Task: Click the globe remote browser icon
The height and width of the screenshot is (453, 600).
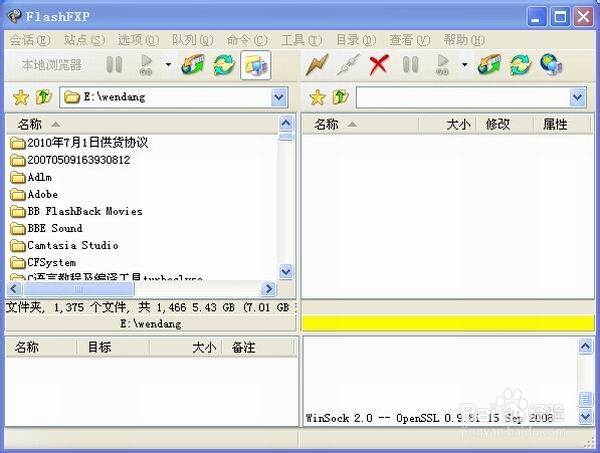Action: pyautogui.click(x=551, y=64)
